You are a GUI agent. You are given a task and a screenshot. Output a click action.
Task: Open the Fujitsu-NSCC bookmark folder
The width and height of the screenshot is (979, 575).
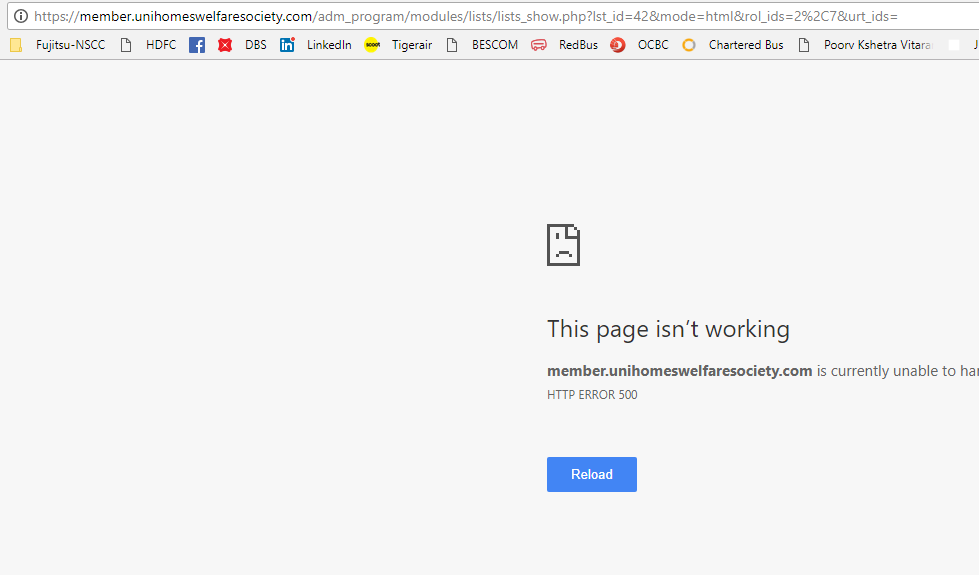click(x=57, y=45)
